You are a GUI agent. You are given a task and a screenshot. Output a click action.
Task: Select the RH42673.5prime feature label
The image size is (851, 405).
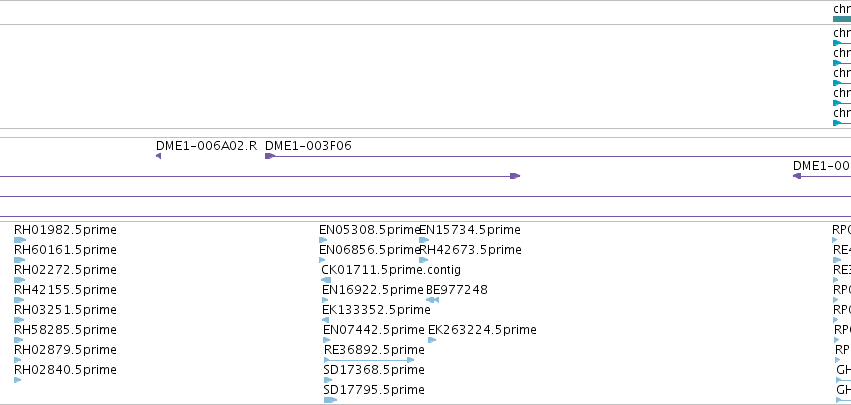point(471,250)
